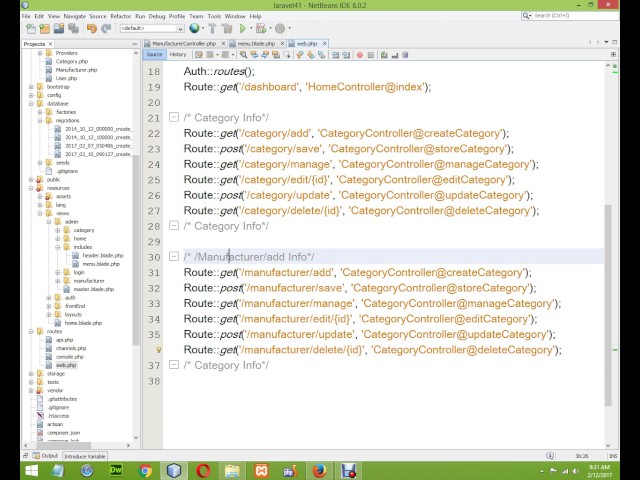Click the Find Next Occurrence icon
This screenshot has width=640, height=480.
pyautogui.click(x=265, y=55)
